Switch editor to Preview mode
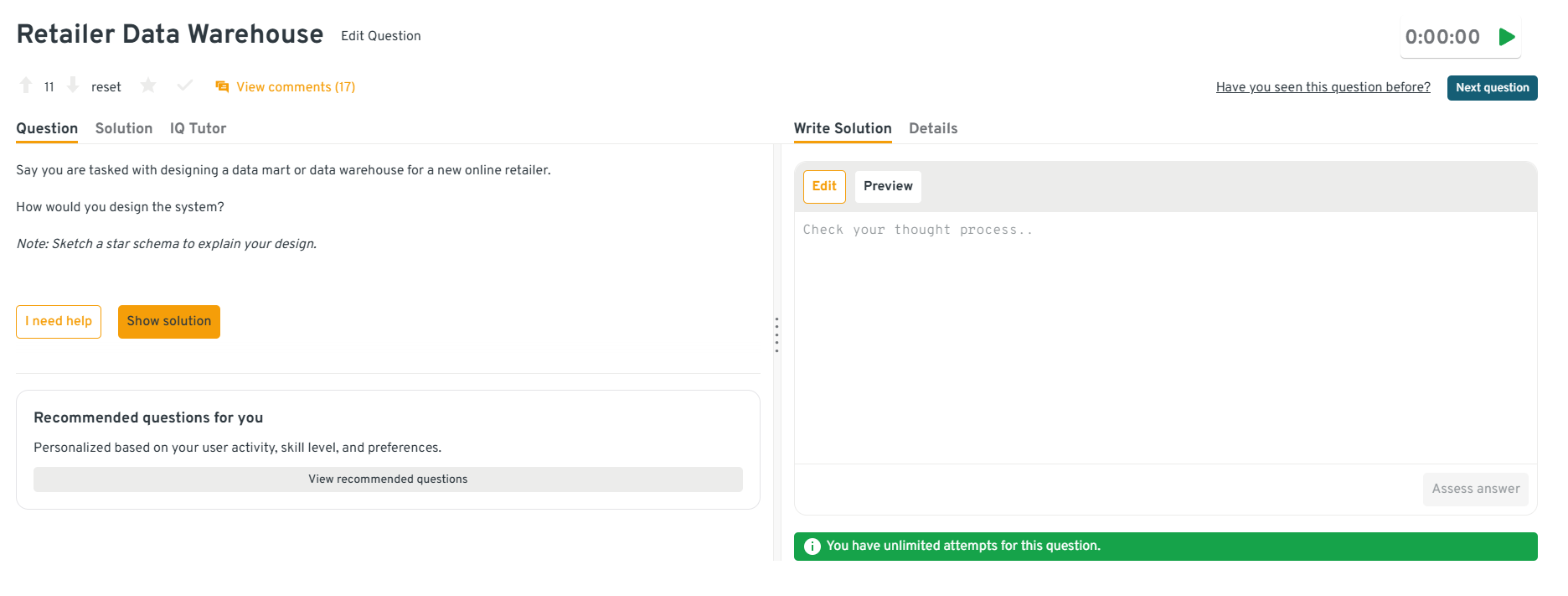 coord(887,186)
